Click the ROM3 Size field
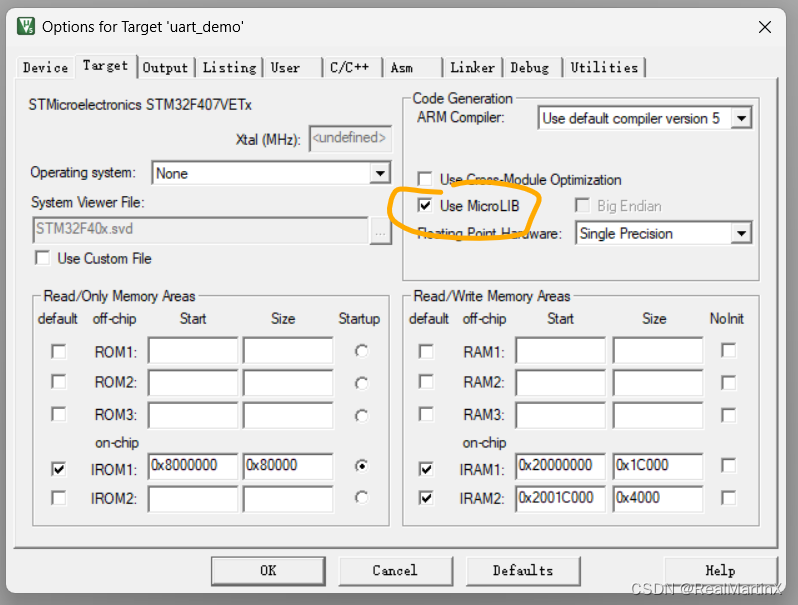This screenshot has width=798, height=605. click(288, 415)
